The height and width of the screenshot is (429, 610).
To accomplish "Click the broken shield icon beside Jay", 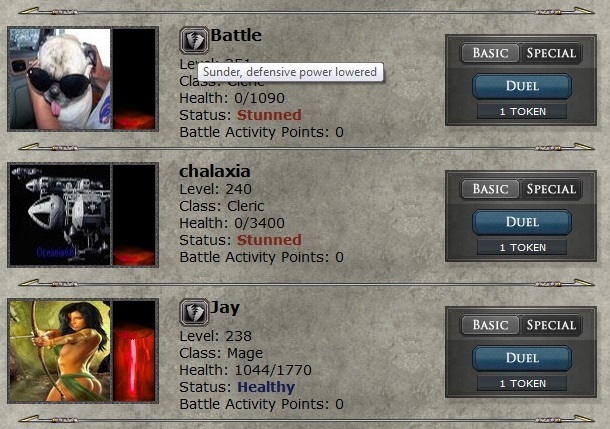I will (x=194, y=312).
